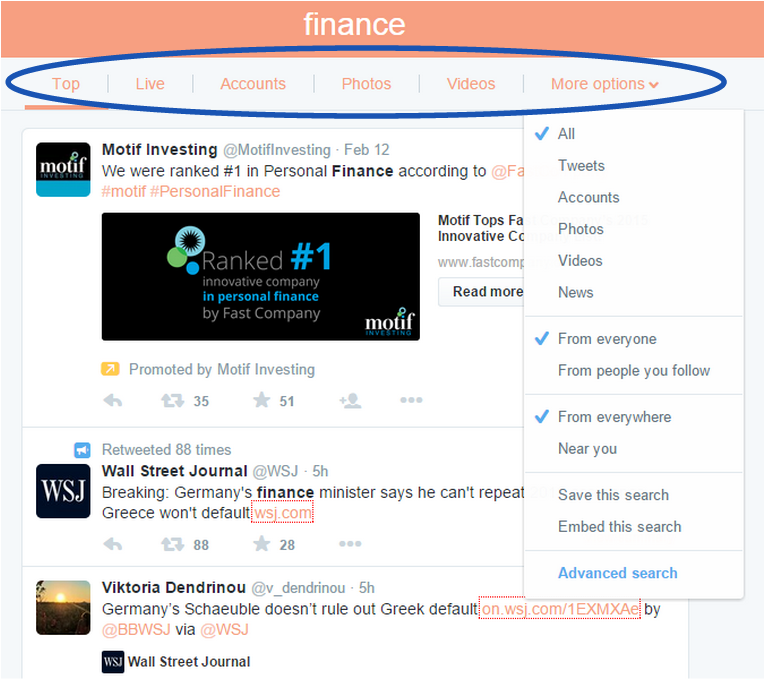Viewport: 766px width, 679px height.
Task: Select the 'From people you follow' filter
Action: [634, 371]
